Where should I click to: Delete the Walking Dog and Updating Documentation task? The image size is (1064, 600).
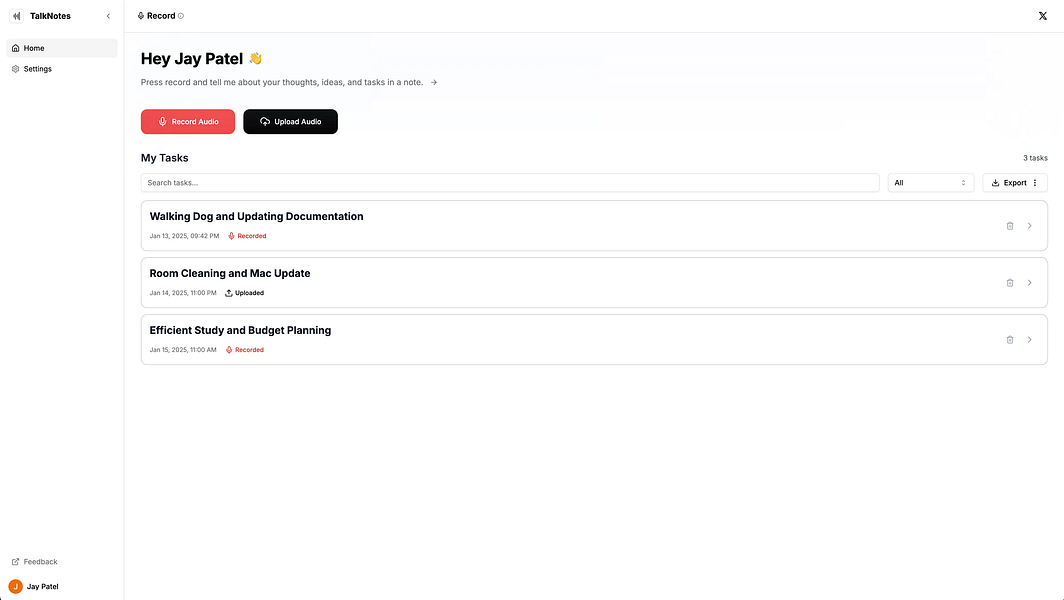click(1010, 225)
